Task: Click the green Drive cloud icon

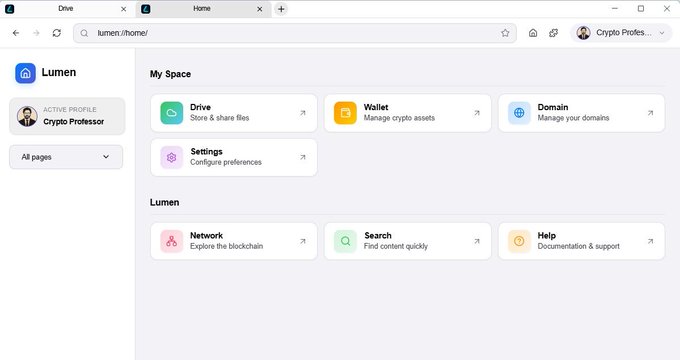Action: (x=172, y=113)
